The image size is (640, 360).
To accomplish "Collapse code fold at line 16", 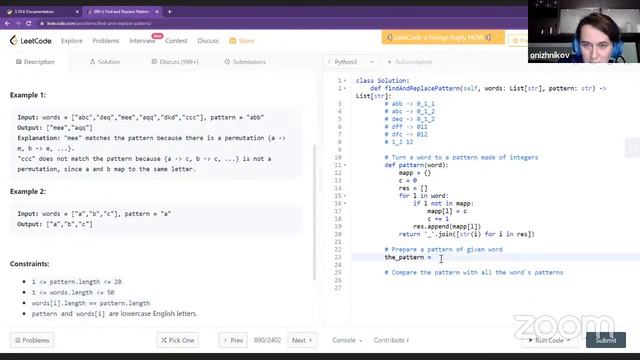I will point(345,203).
